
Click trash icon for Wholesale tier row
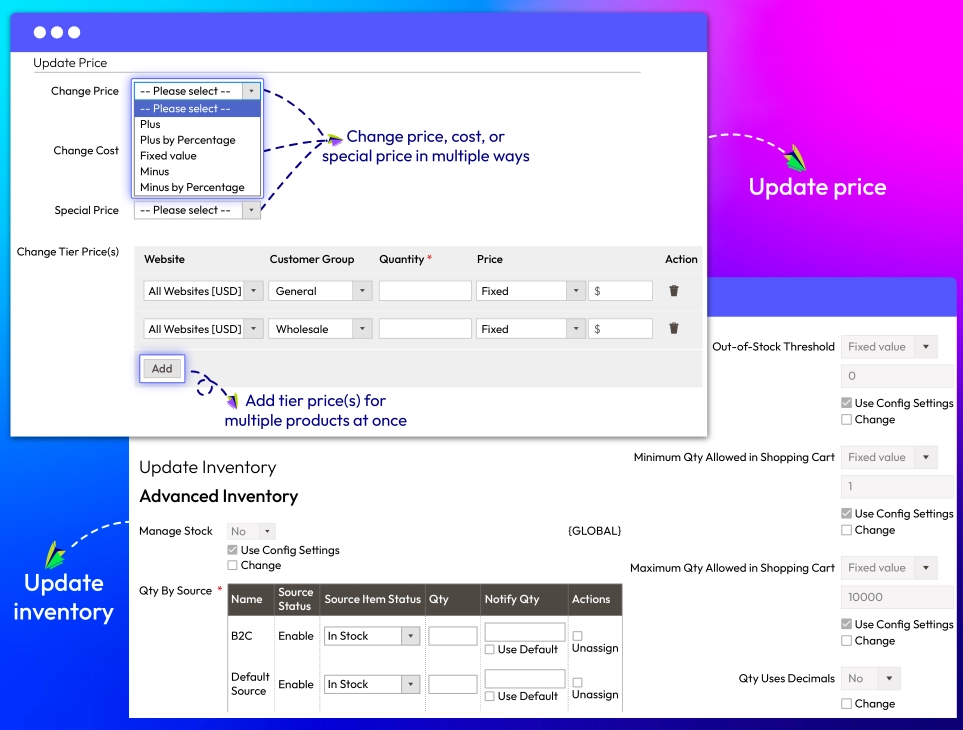[674, 328]
